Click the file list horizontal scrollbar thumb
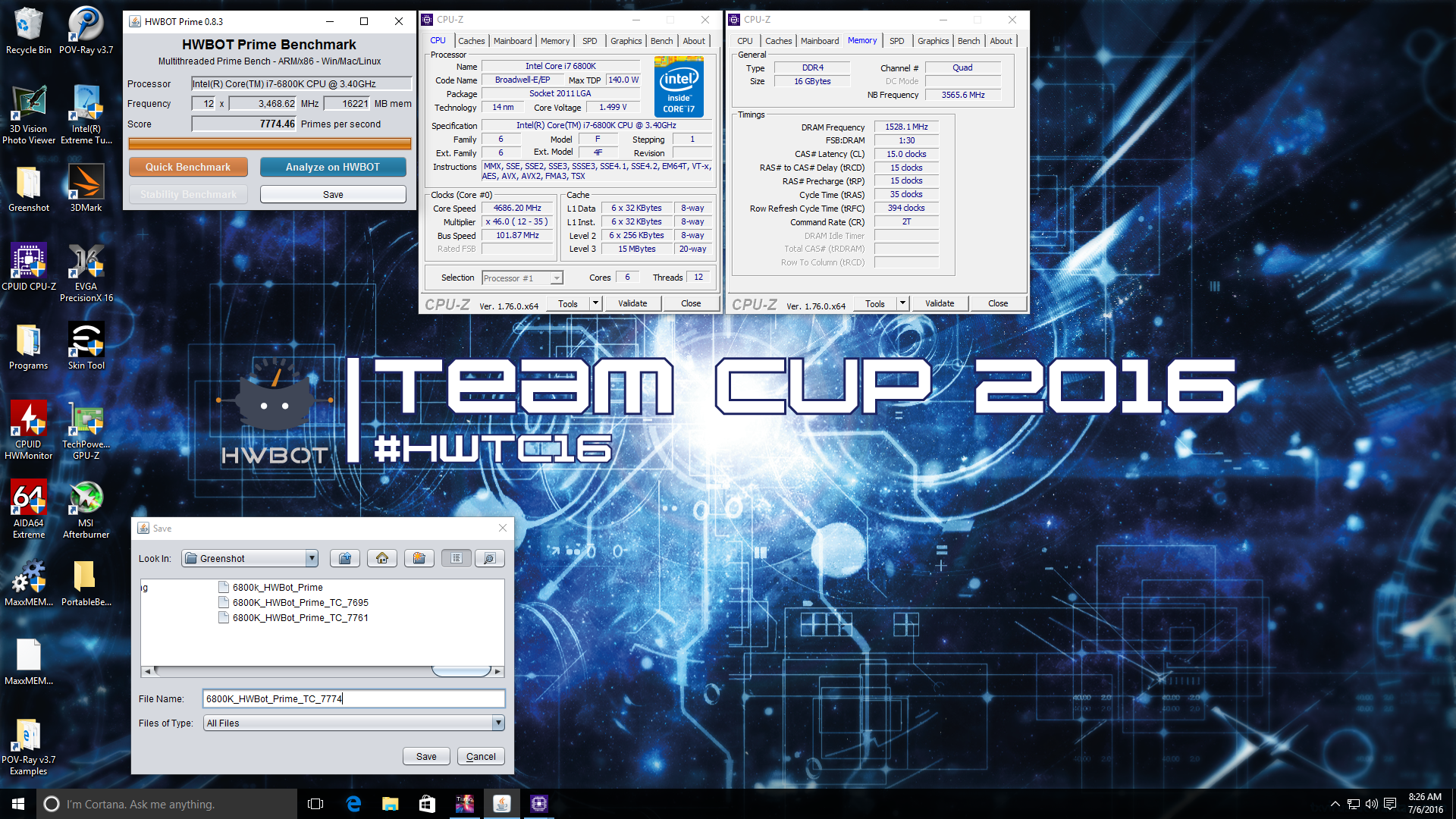This screenshot has height=819, width=1456. pyautogui.click(x=461, y=671)
